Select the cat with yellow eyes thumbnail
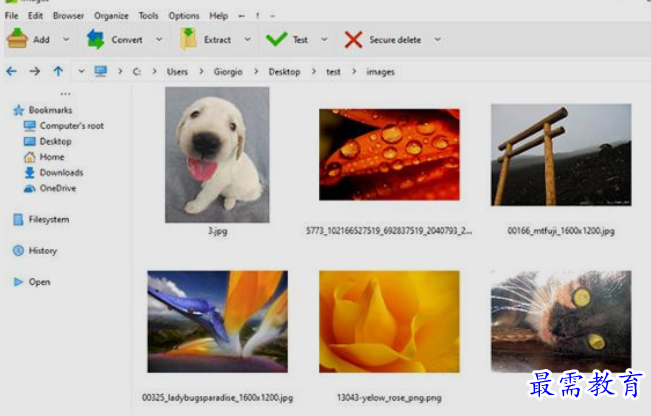This screenshot has width=651, height=416. point(561,321)
